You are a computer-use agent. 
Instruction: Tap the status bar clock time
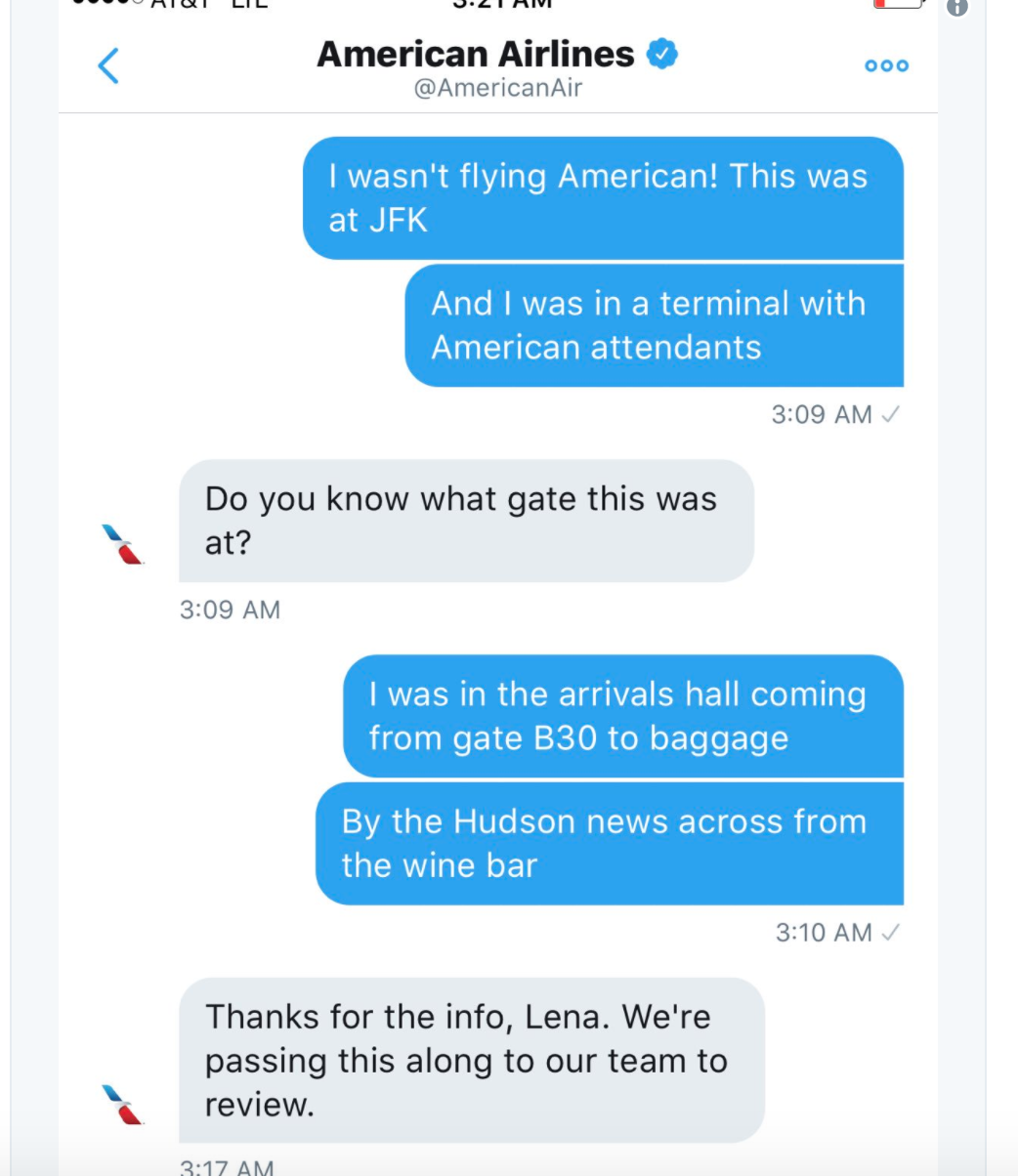coord(503,4)
